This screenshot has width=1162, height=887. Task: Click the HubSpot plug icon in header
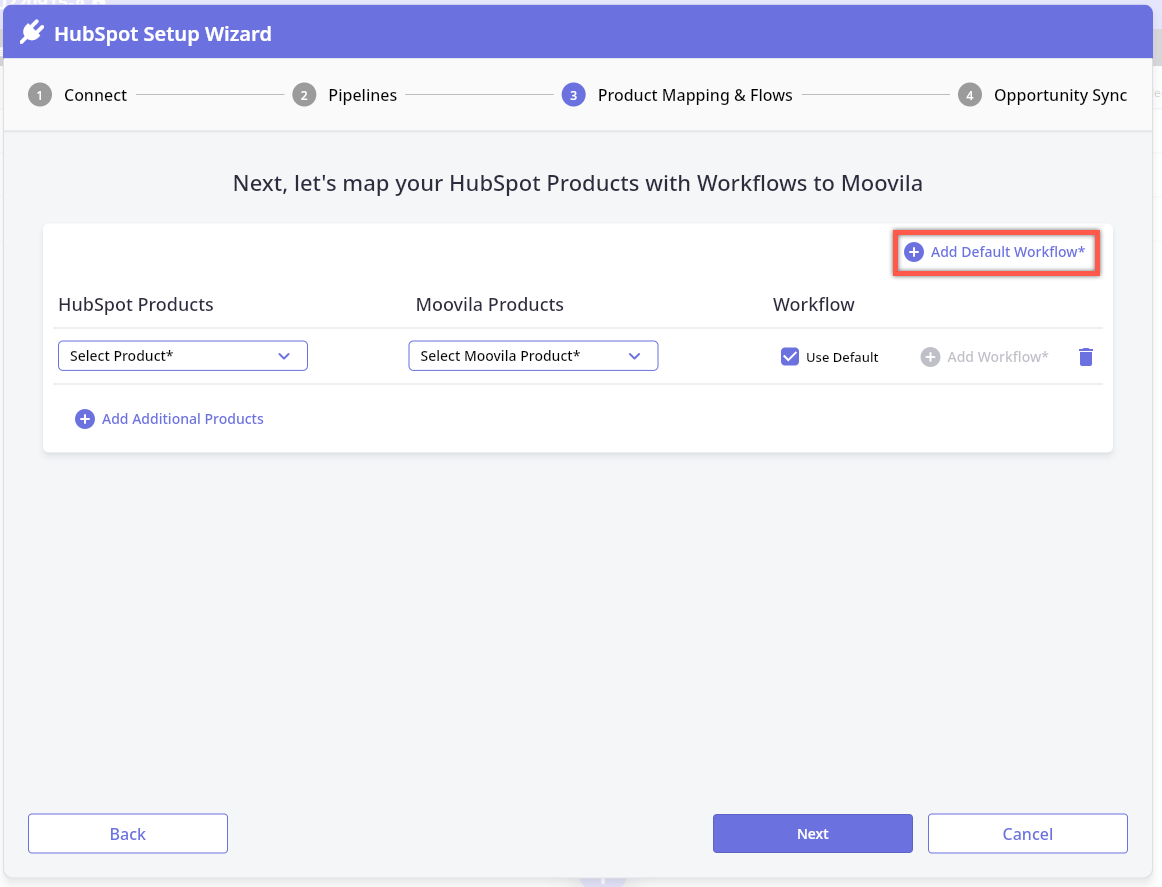tap(32, 33)
